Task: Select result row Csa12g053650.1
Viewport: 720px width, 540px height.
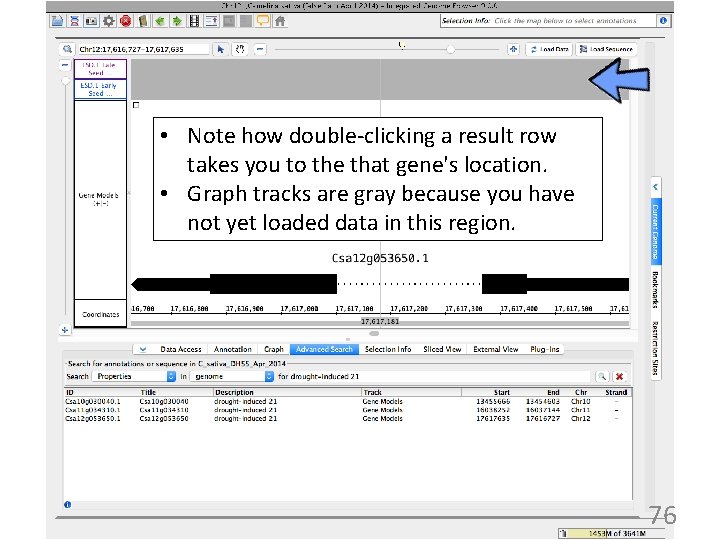Action: coord(348,419)
